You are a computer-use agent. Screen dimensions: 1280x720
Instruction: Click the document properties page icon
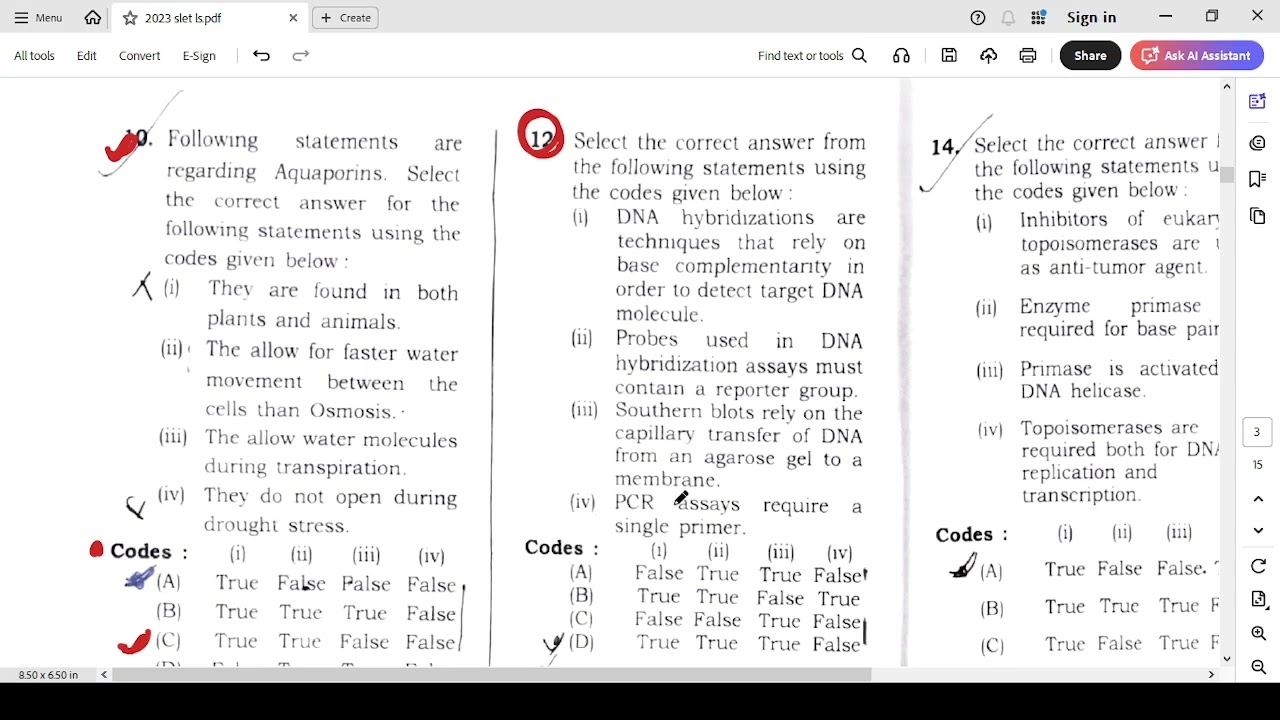pos(1258,599)
